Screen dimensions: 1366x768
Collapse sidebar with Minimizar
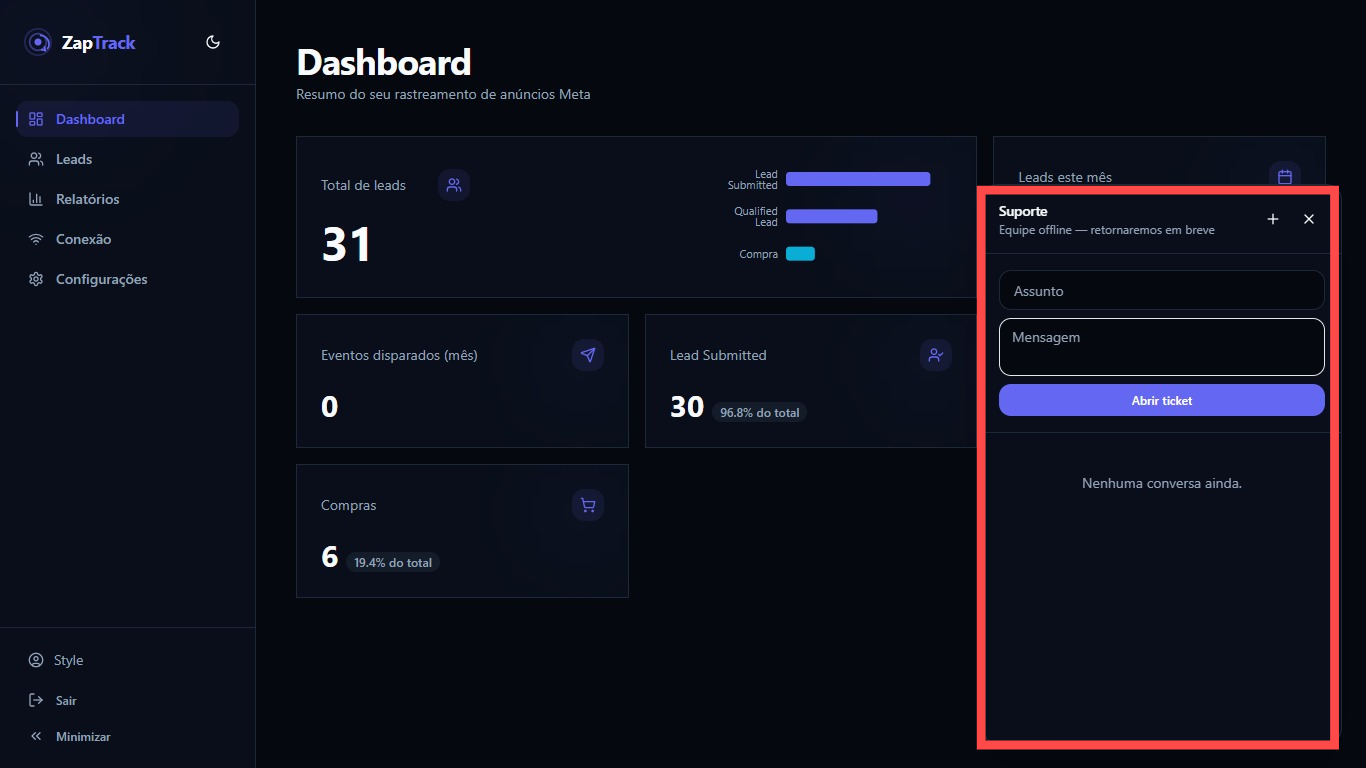[128, 736]
